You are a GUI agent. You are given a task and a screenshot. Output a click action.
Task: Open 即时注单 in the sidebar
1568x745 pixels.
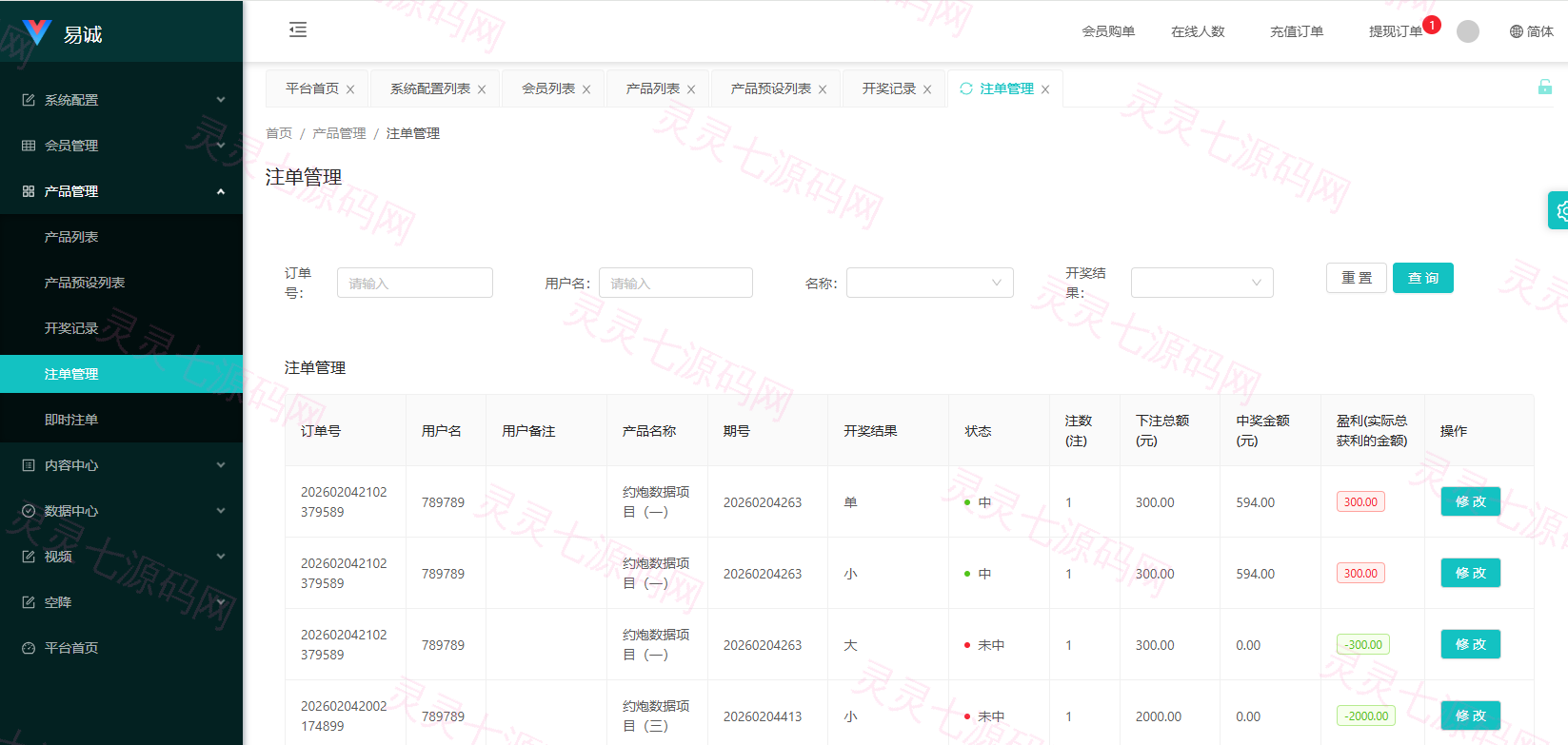coord(121,420)
